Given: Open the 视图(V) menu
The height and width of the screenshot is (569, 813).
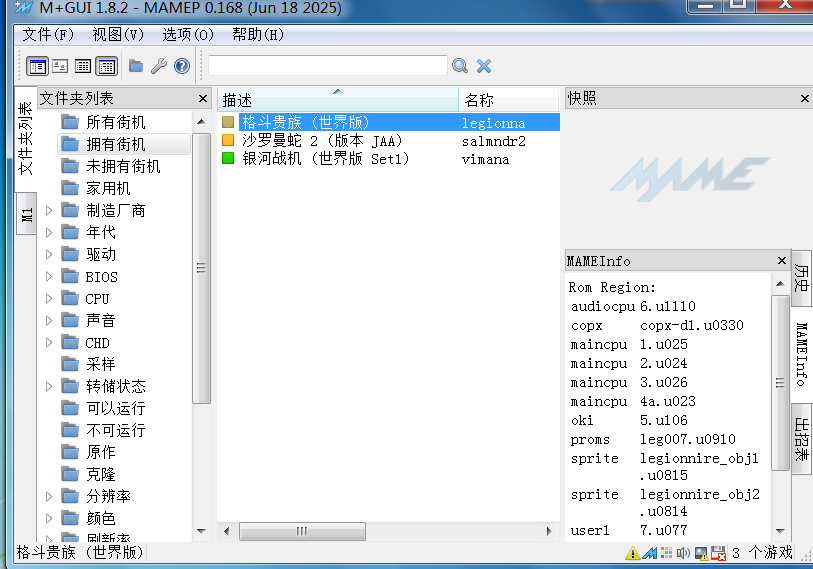Looking at the screenshot, I should 118,35.
